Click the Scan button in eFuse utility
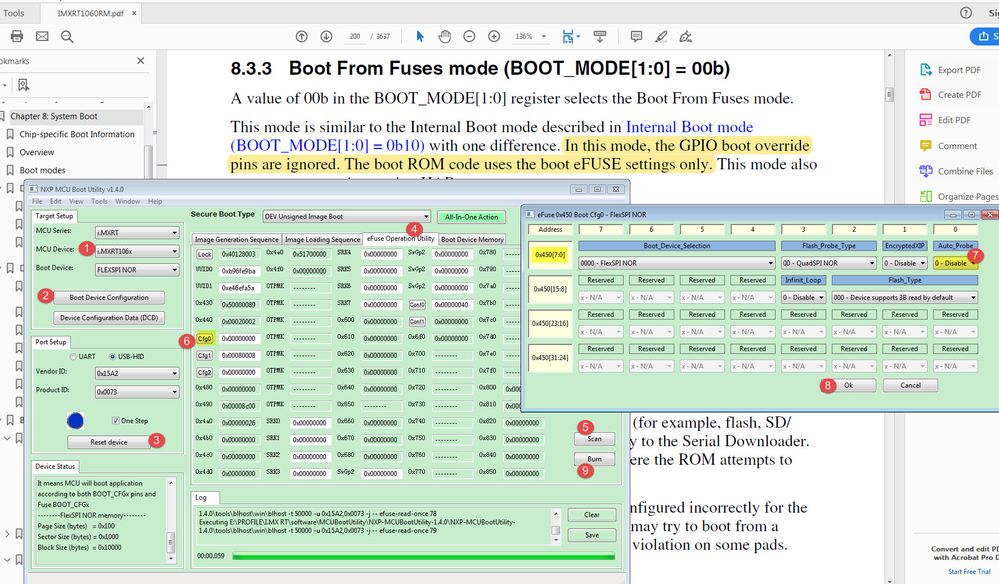Screen dimensions: 999x584 (594, 439)
